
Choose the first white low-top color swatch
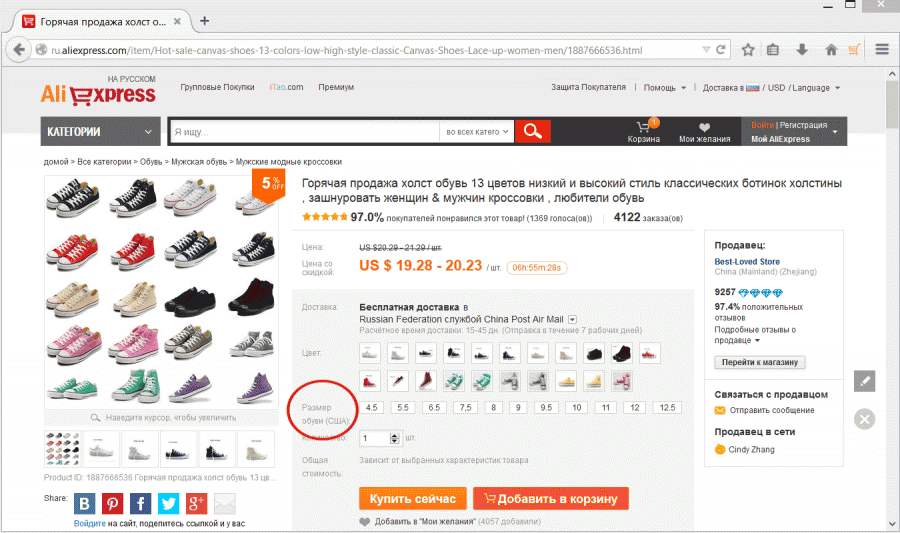click(x=370, y=353)
